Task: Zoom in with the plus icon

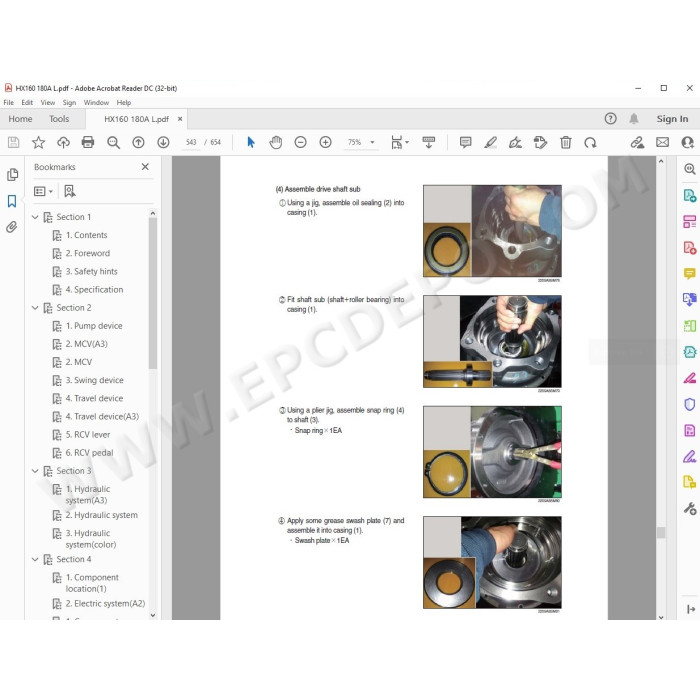Action: pos(325,142)
